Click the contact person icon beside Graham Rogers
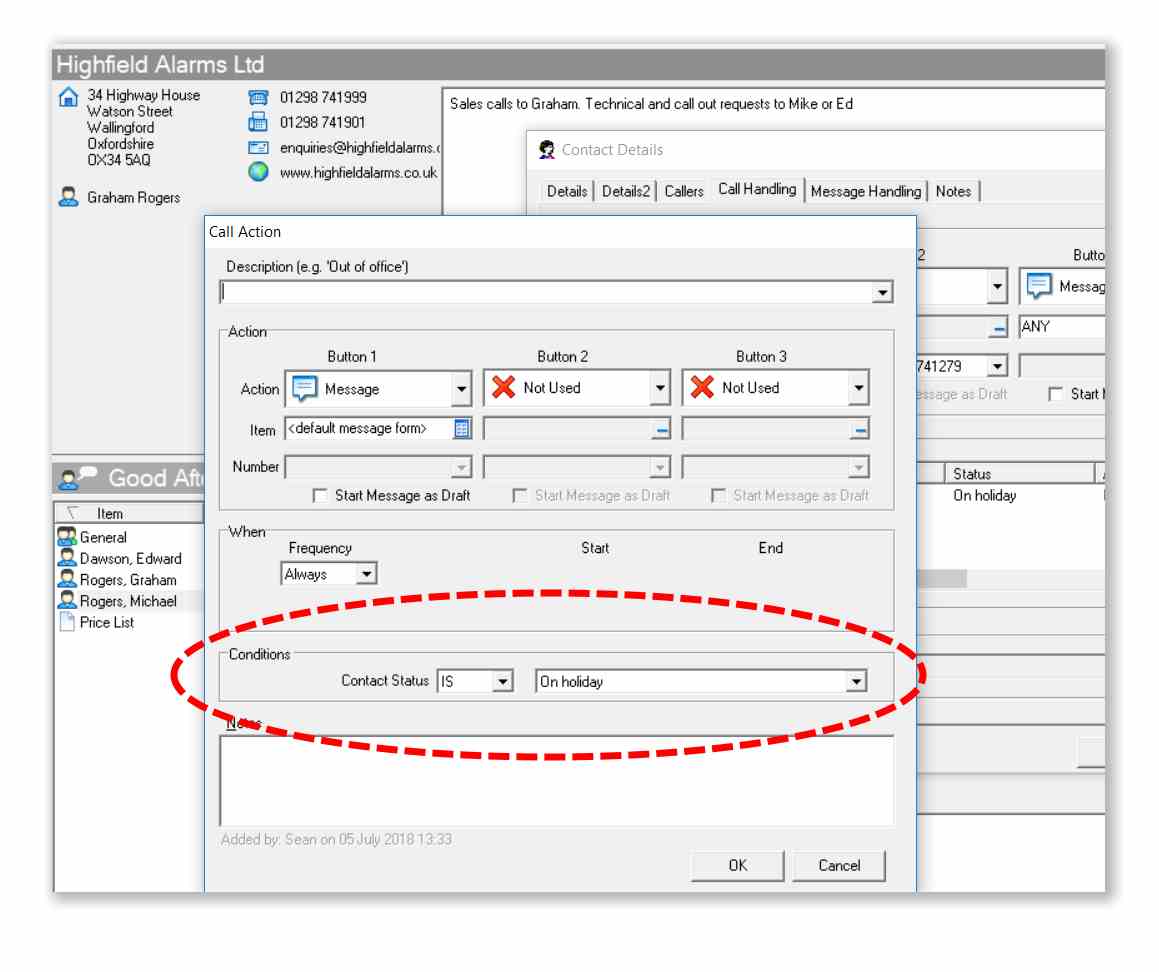 (x=68, y=197)
